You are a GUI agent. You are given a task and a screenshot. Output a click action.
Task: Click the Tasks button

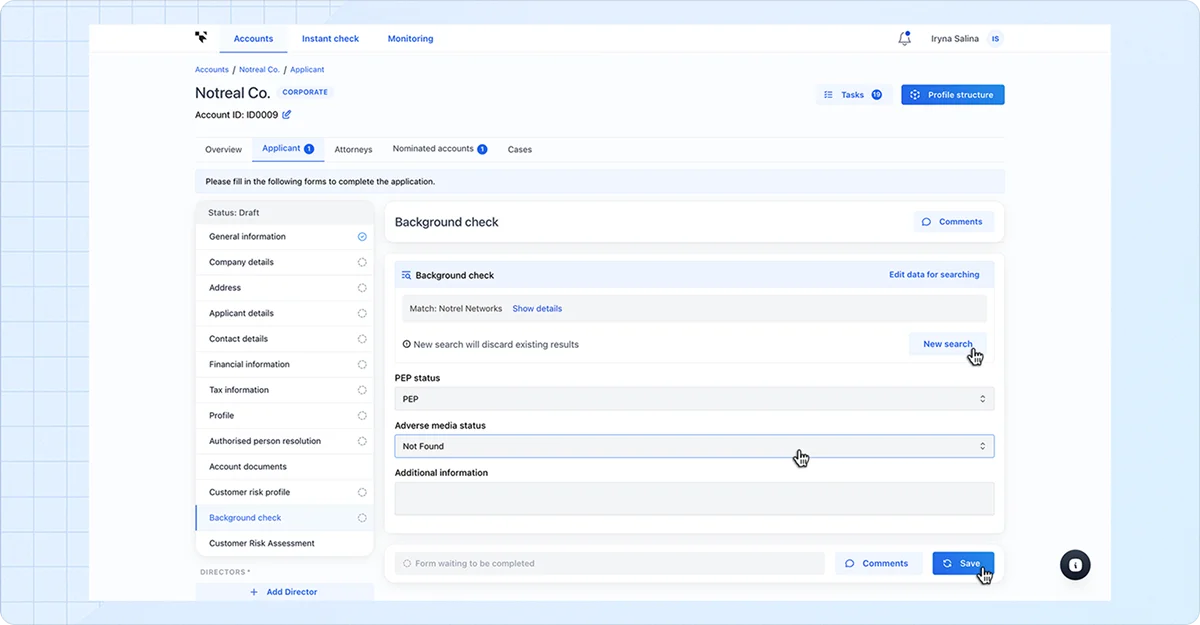853,95
